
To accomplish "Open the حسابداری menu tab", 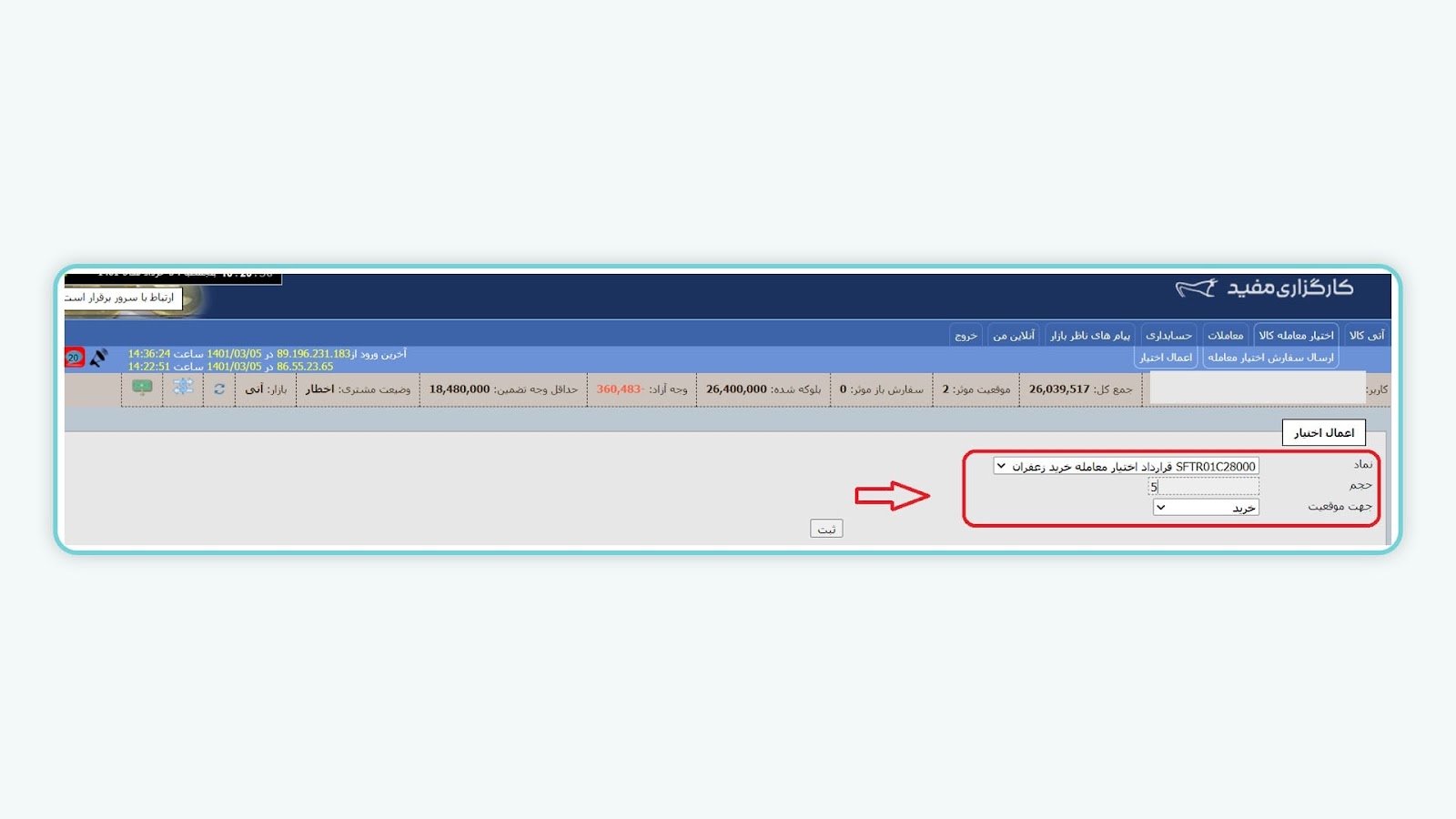I will pyautogui.click(x=1168, y=336).
